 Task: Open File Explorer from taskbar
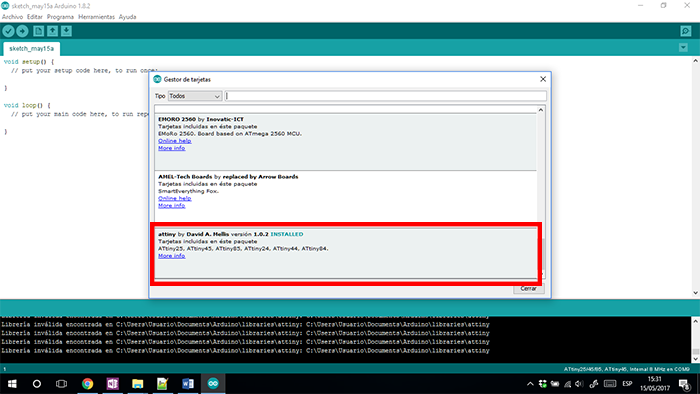pos(138,384)
